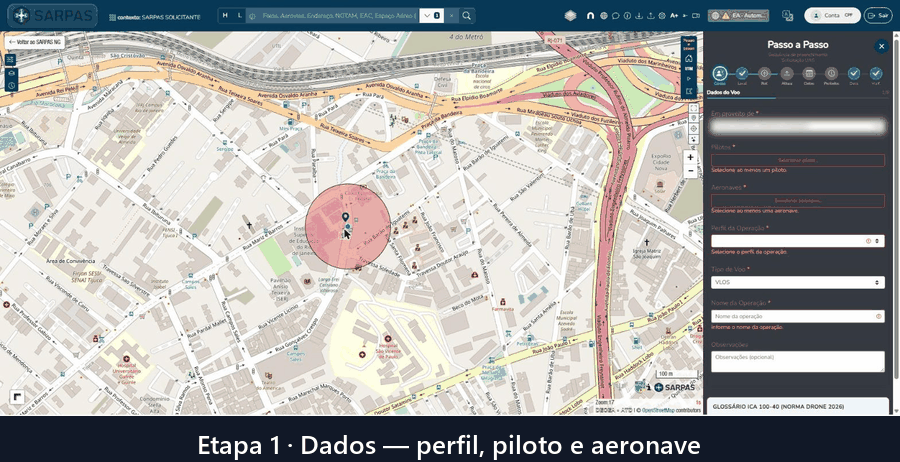
Task: Click Voltar ao SARPAS NG button
Action: 34,42
